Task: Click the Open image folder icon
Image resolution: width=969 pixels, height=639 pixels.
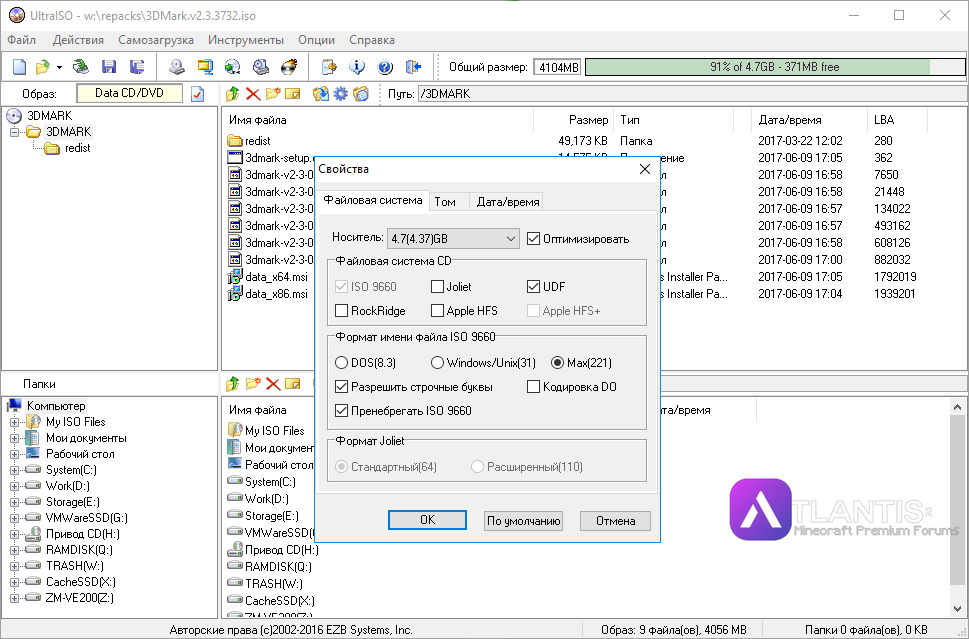Action: [42, 67]
